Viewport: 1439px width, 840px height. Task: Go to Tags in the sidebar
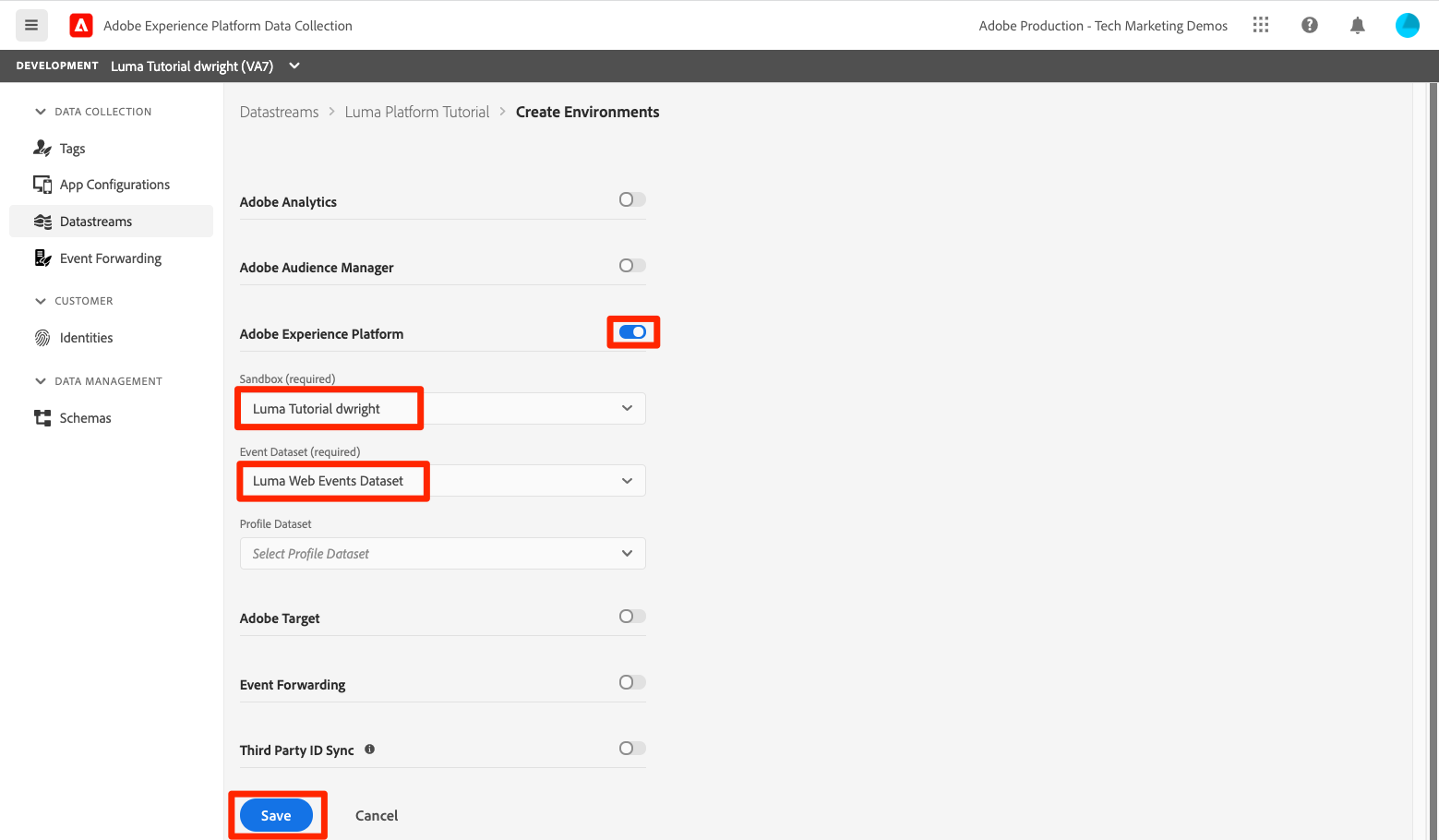click(x=111, y=148)
